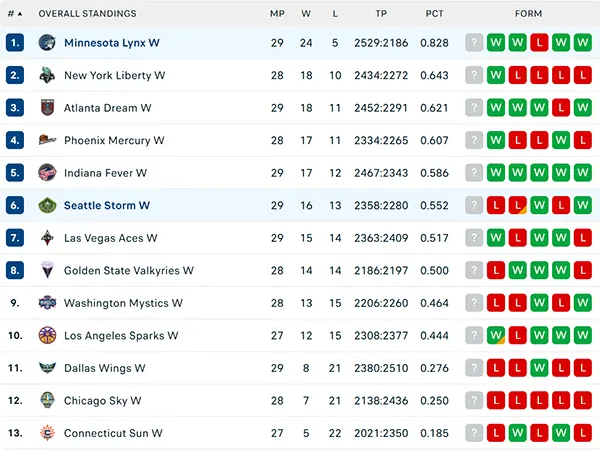
Task: Open Connecticut Sun W team page
Action: (x=113, y=433)
